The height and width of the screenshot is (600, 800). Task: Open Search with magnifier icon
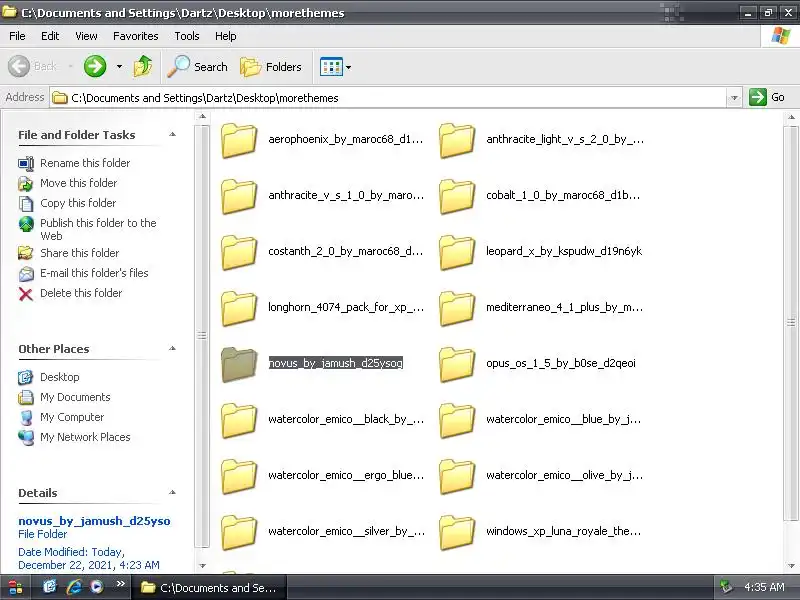[197, 67]
